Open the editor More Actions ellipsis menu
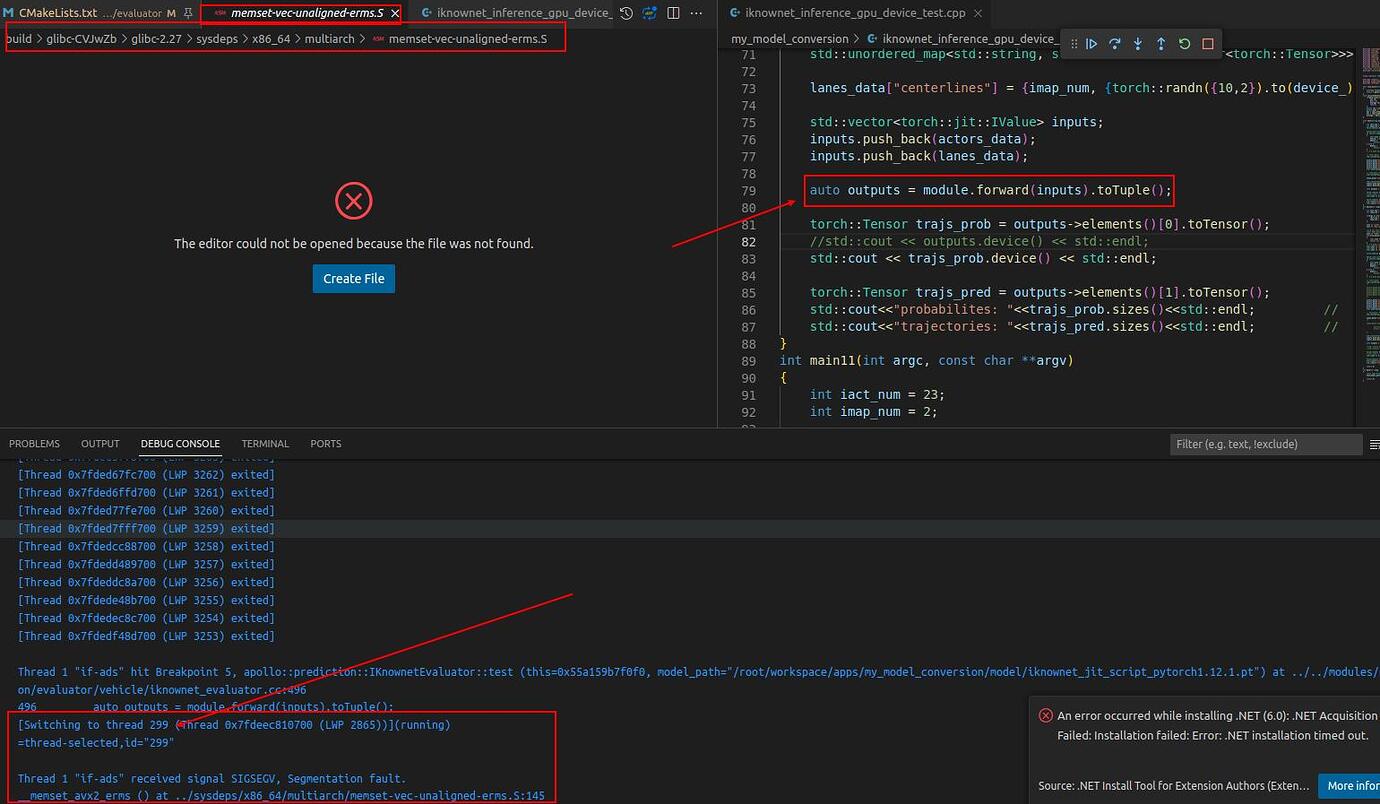The height and width of the screenshot is (804, 1380). (x=697, y=13)
